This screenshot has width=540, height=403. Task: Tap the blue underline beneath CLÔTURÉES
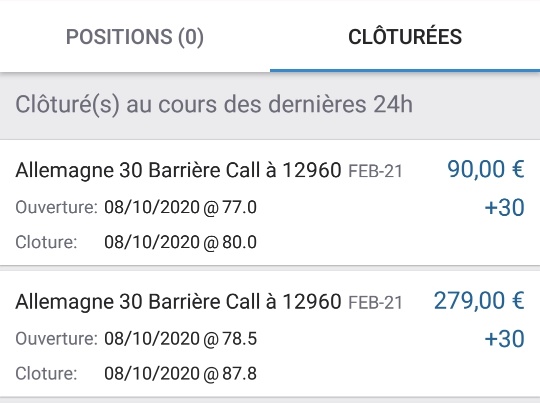click(x=405, y=71)
